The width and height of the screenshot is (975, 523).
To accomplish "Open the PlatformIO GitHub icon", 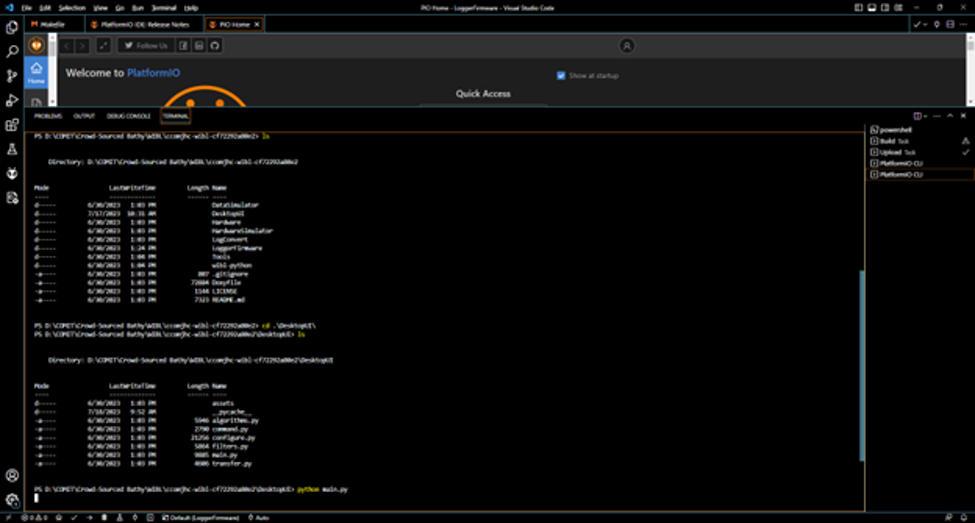I will [215, 45].
